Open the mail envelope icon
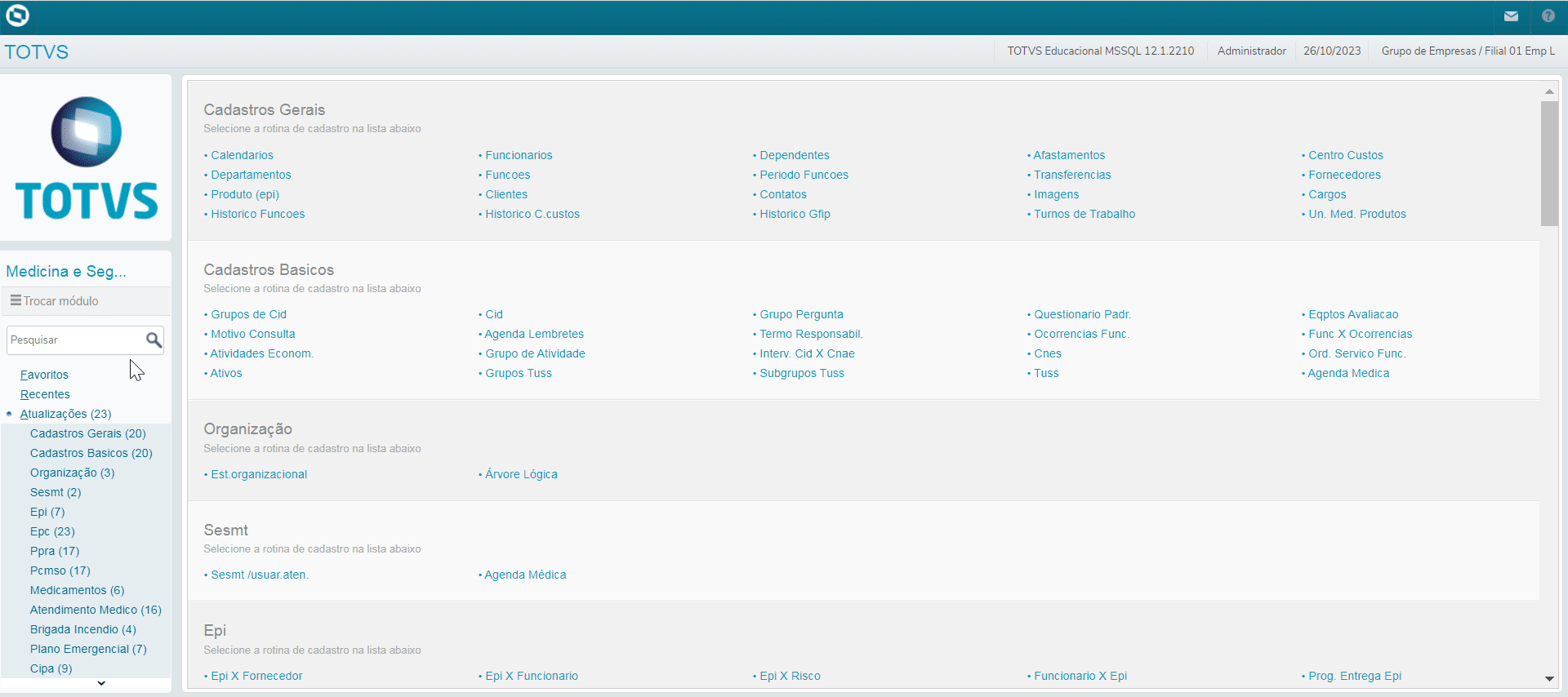Image resolution: width=1568 pixels, height=697 pixels. [1511, 16]
